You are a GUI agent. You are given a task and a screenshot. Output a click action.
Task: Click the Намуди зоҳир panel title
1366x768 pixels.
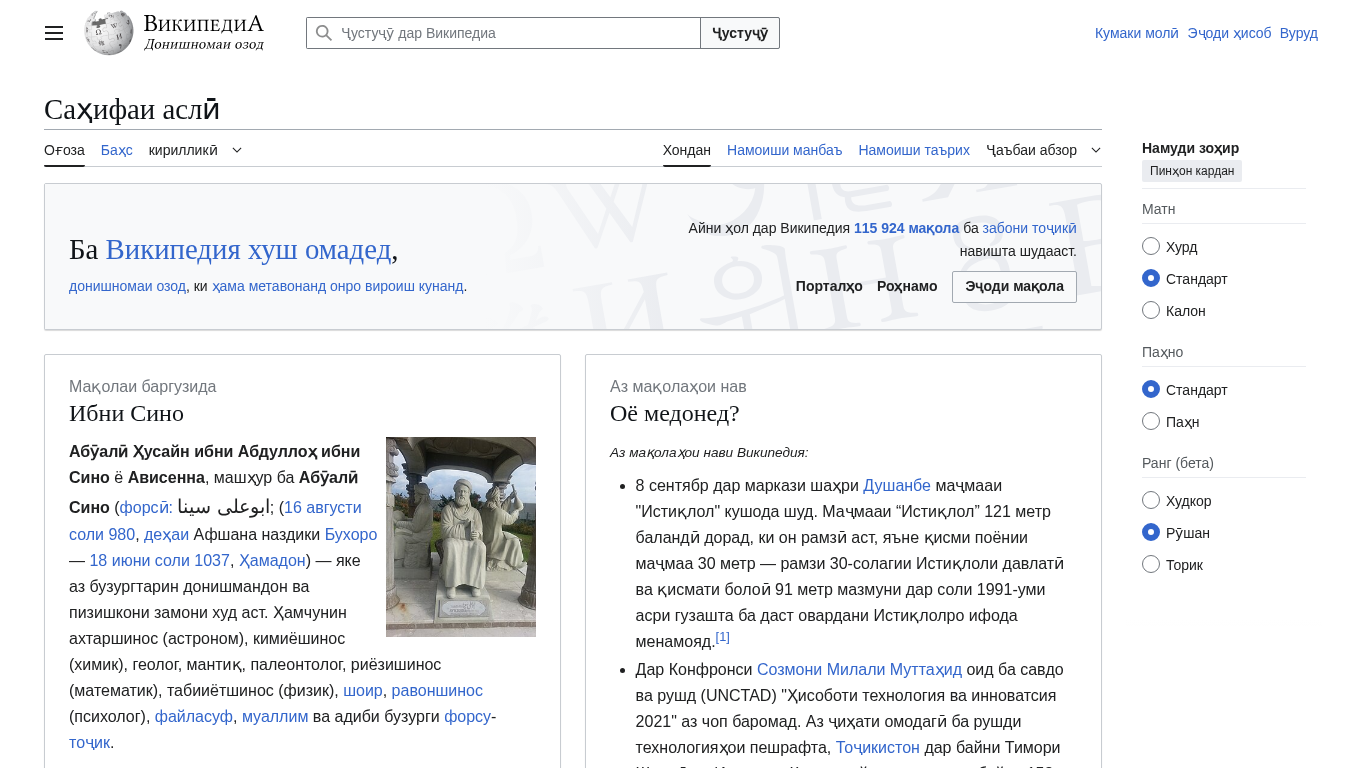(x=1191, y=148)
